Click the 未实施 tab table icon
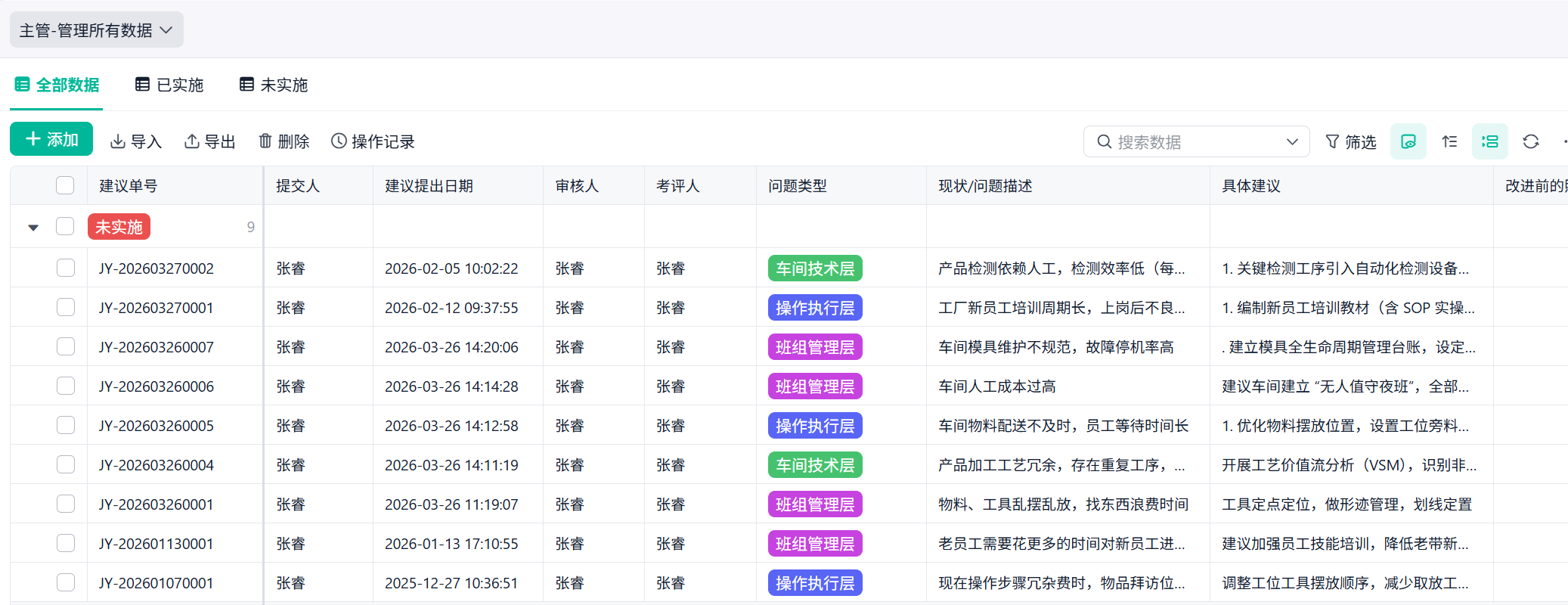 click(x=246, y=85)
